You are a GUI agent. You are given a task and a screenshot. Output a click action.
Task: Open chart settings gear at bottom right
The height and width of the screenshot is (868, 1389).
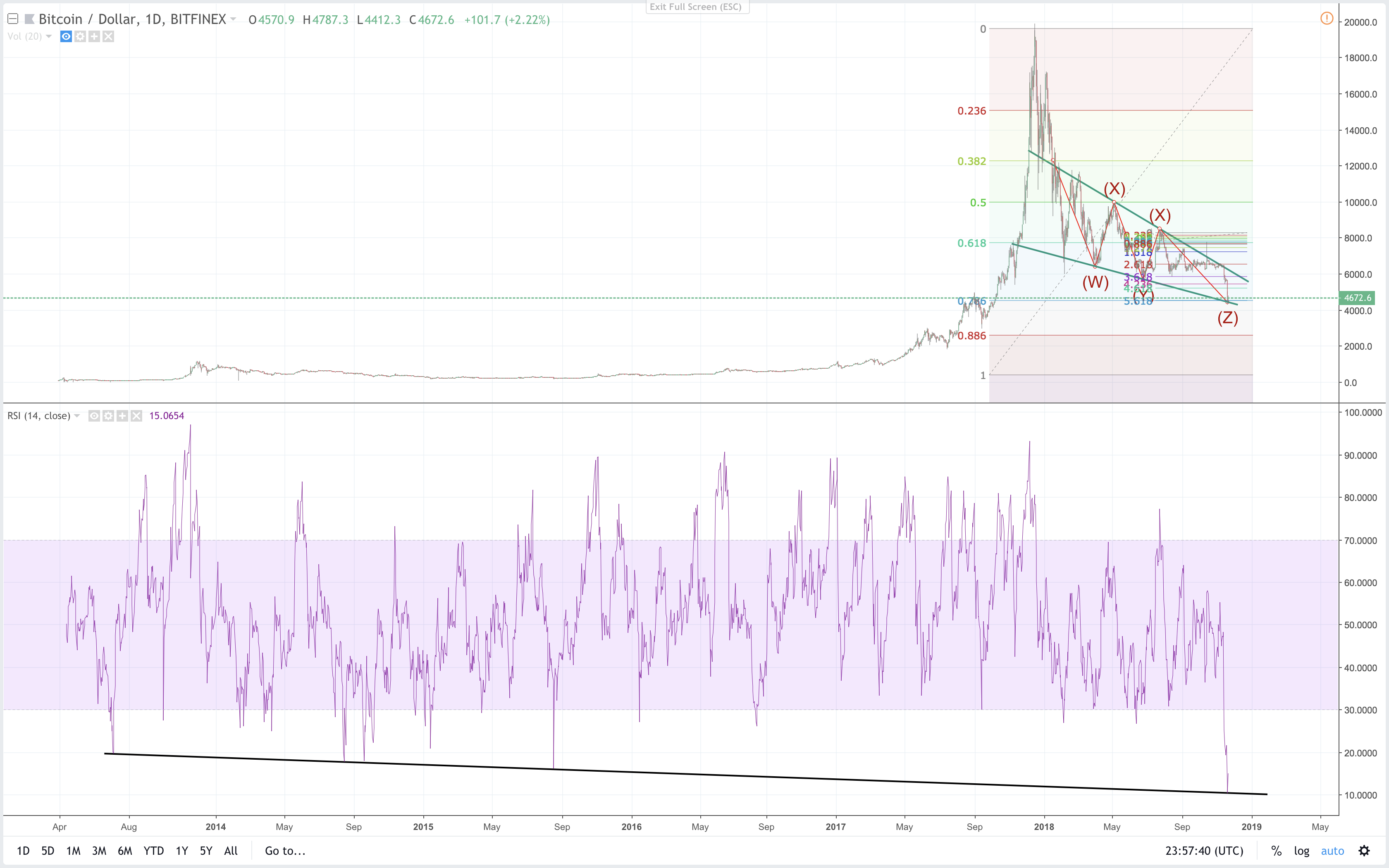(x=1364, y=851)
